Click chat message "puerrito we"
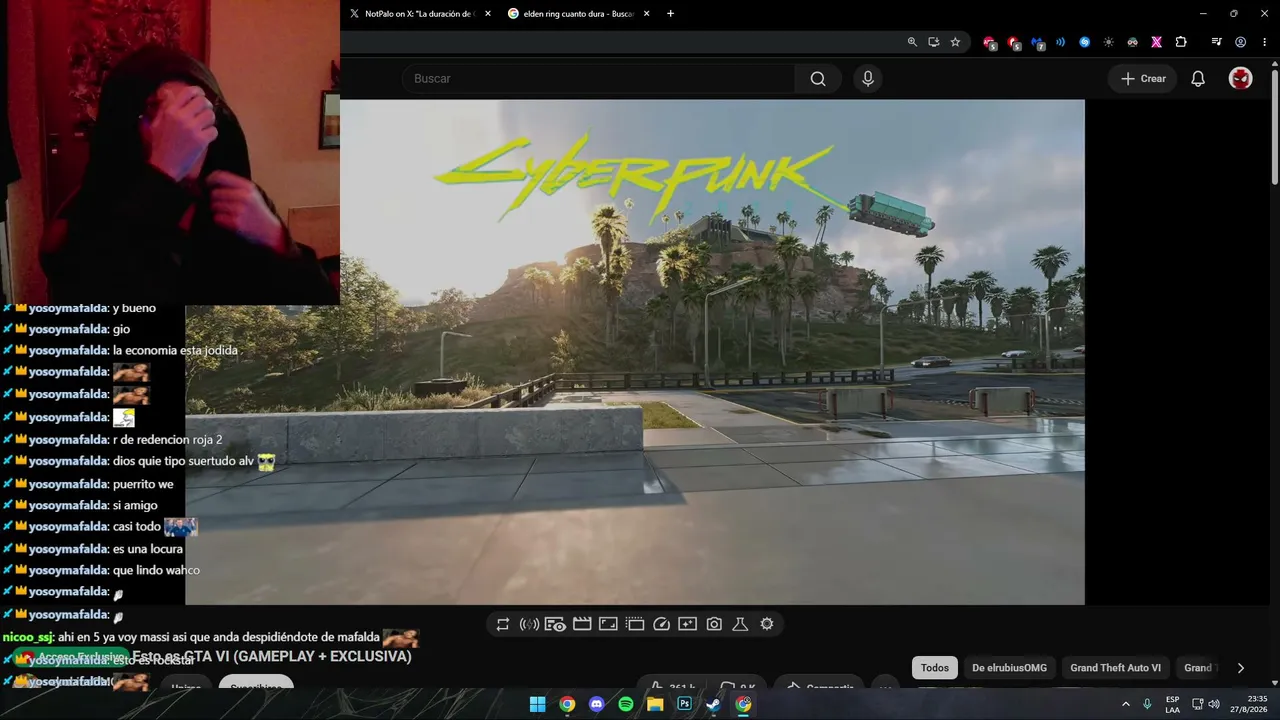This screenshot has width=1280, height=720. pyautogui.click(x=143, y=484)
